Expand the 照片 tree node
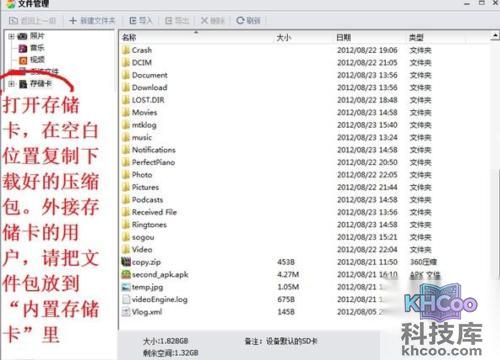Image resolution: width=500 pixels, height=360 pixels. [11, 36]
